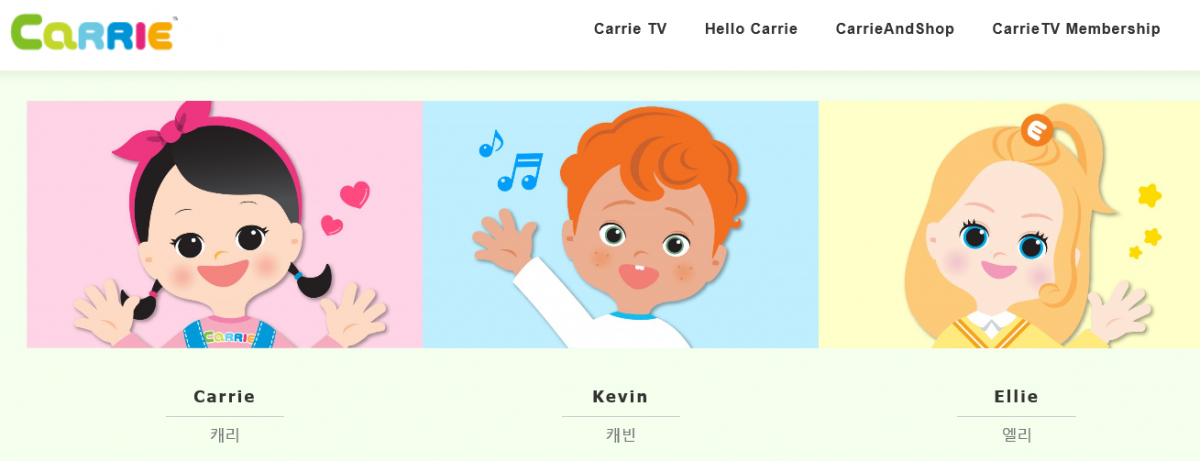The image size is (1200, 461).
Task: Click the Korean name 캐빈
Action: coord(621,435)
